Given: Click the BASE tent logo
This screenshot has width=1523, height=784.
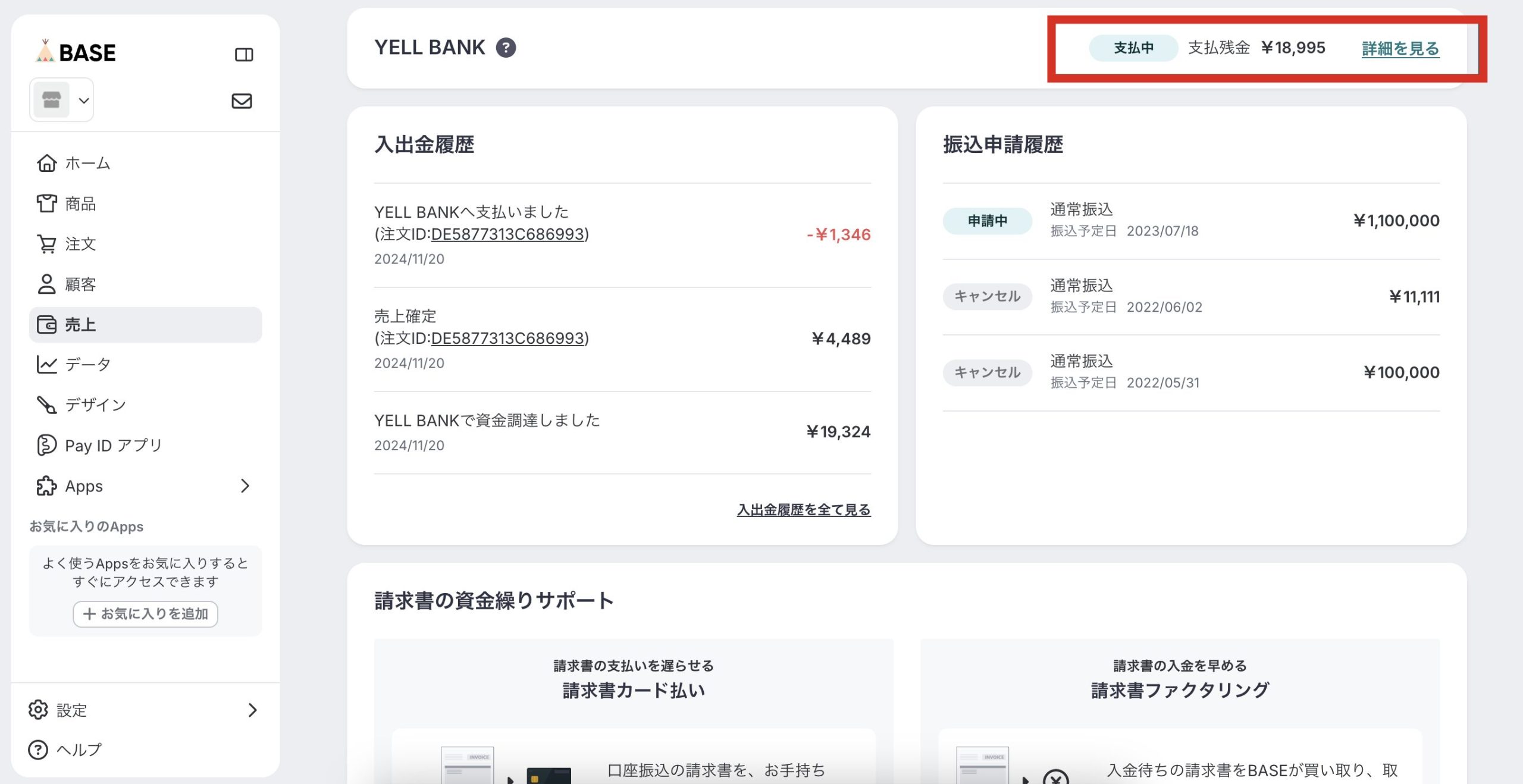Looking at the screenshot, I should [76, 52].
